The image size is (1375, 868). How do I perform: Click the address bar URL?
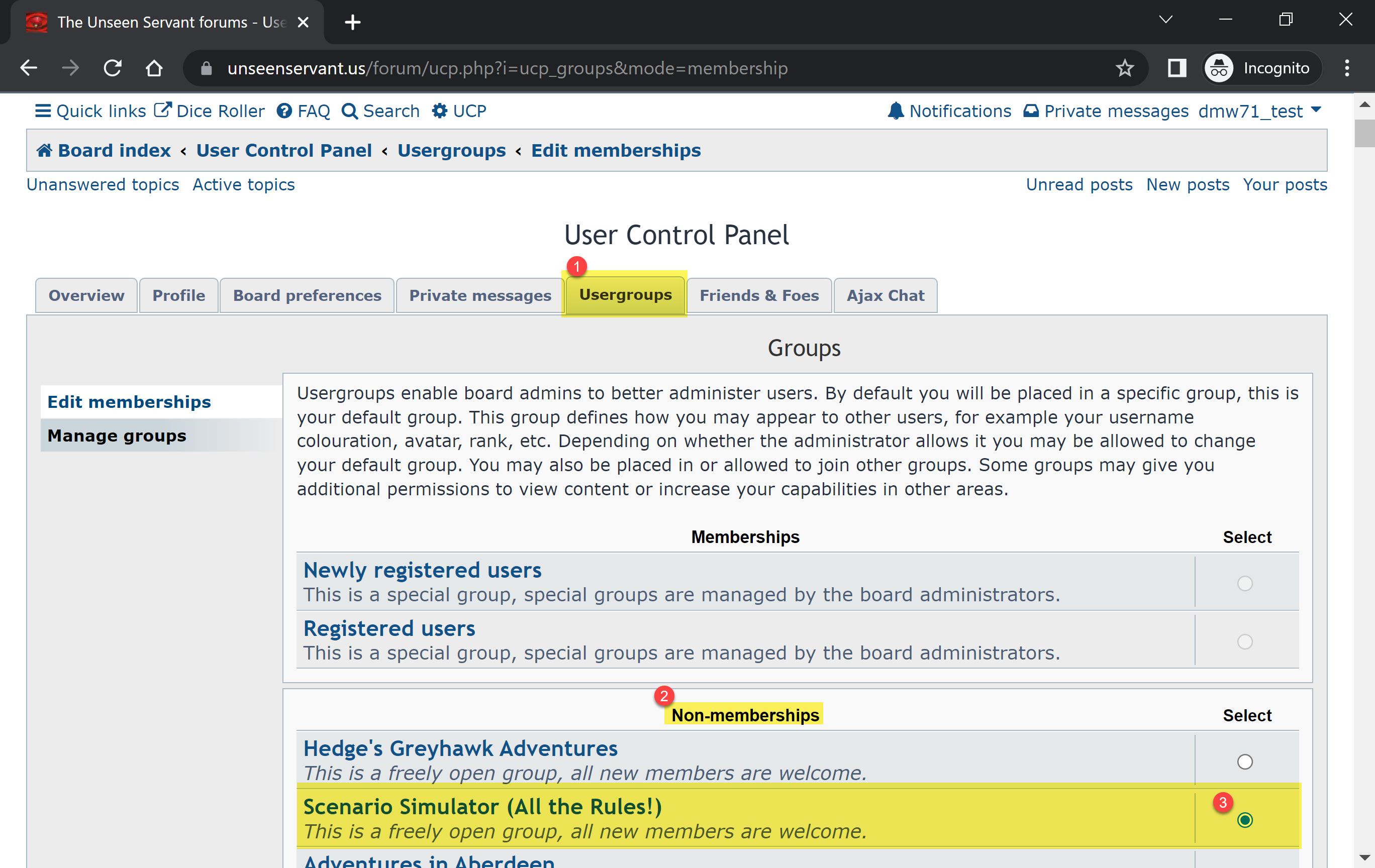click(x=507, y=68)
